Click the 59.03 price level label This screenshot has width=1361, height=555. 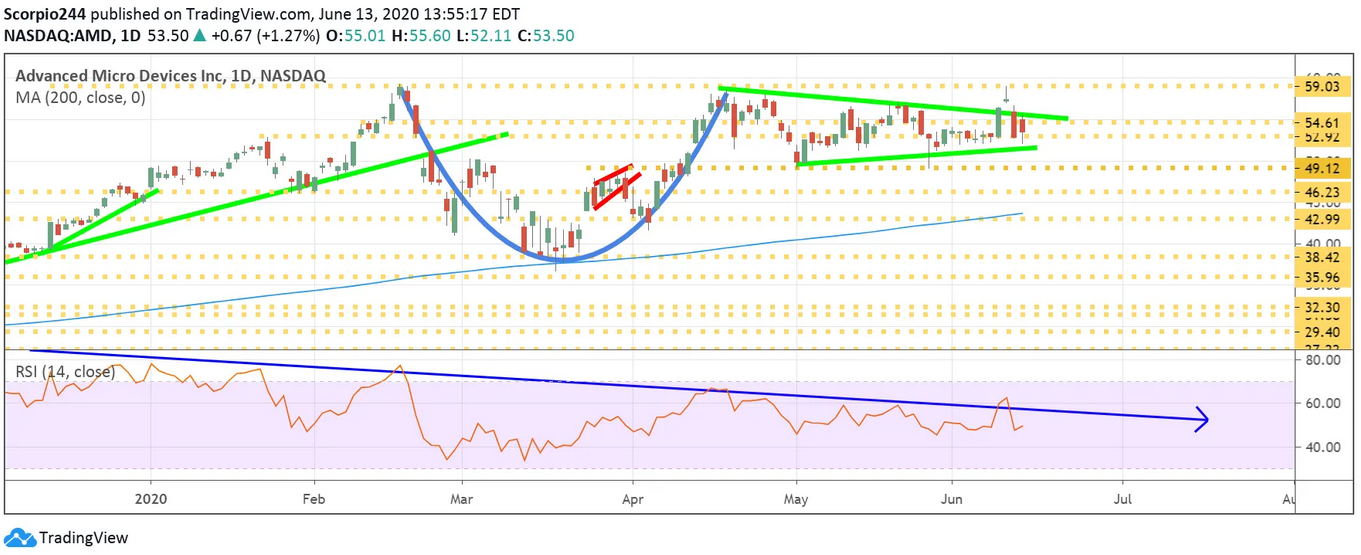1321,87
